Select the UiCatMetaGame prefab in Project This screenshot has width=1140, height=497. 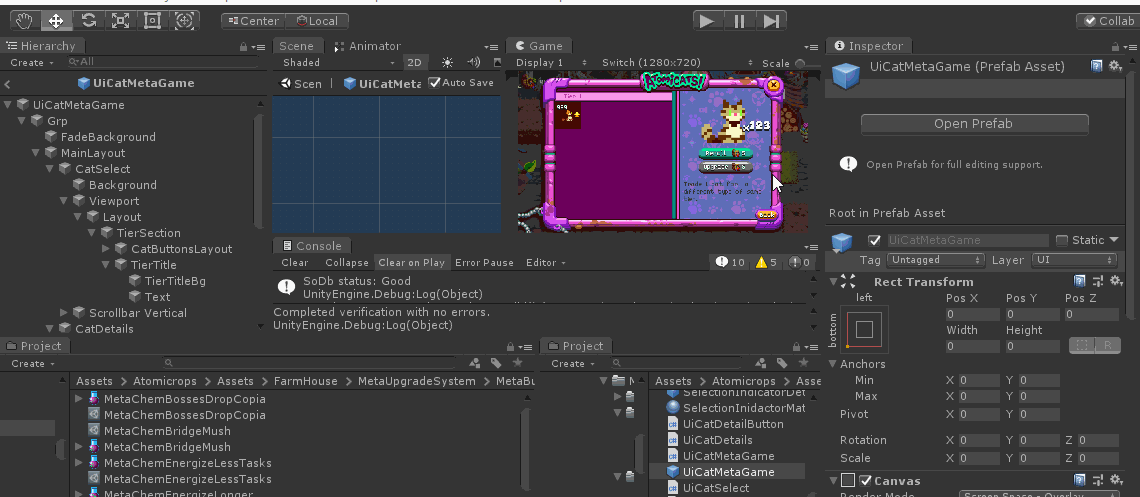coord(728,472)
